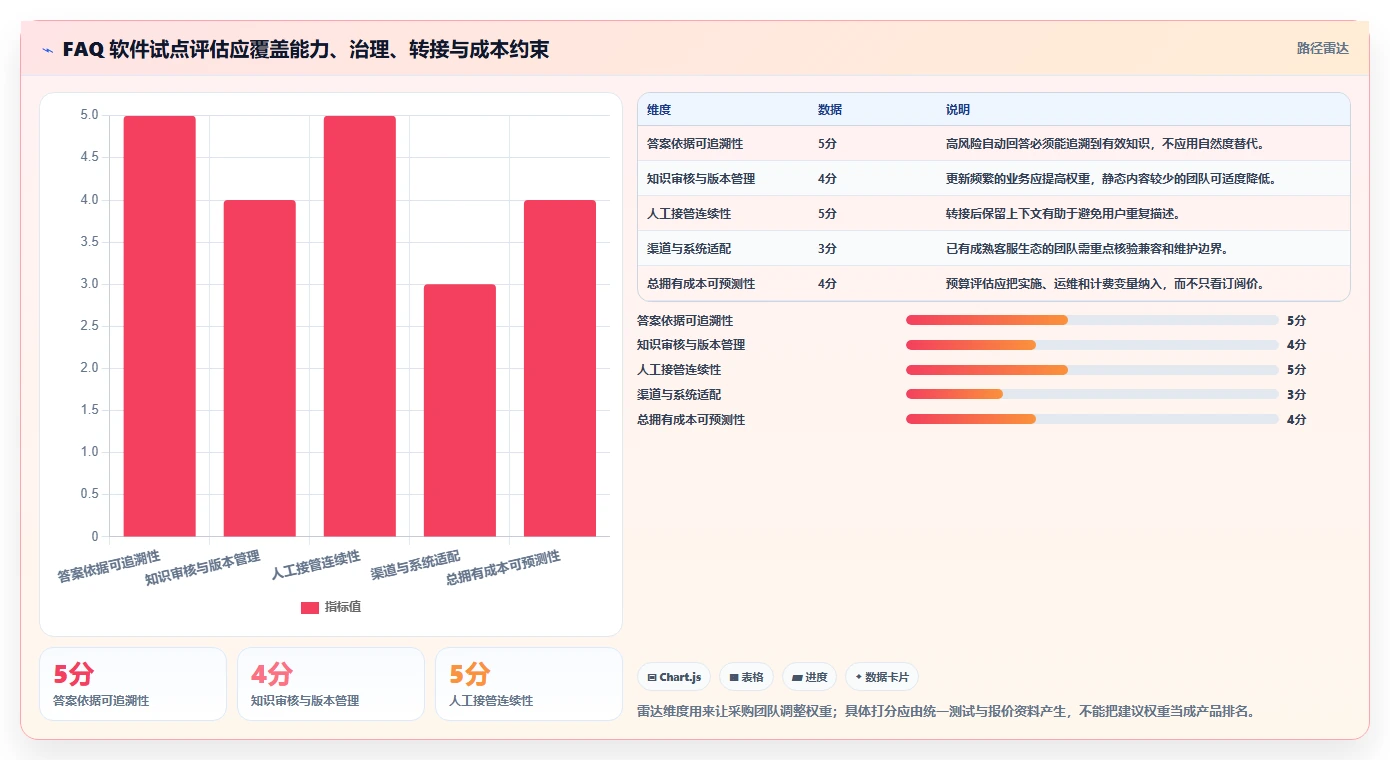This screenshot has height=760, width=1390.
Task: Click the 答案依据可追溯性 x-axis label
Action: [x=109, y=566]
